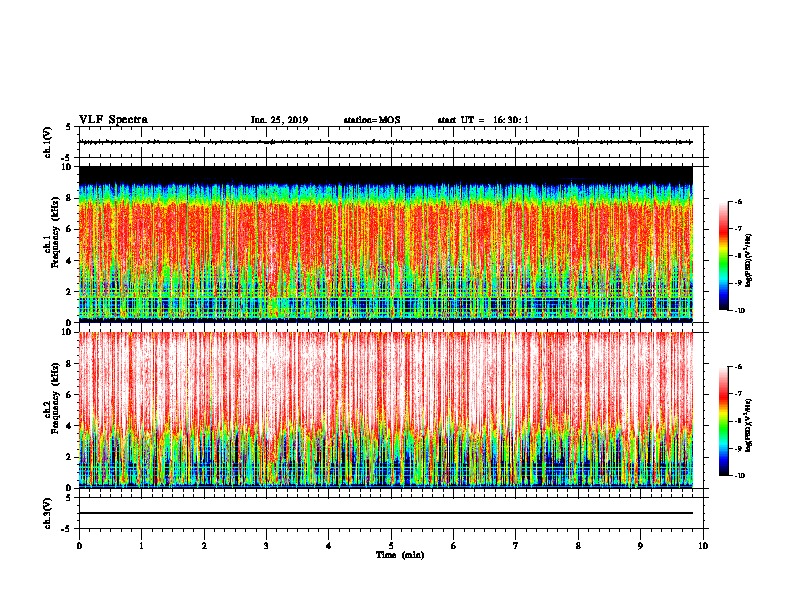The width and height of the screenshot is (792, 612).
Task: Click time axis tick label "8"
Action: [x=578, y=546]
